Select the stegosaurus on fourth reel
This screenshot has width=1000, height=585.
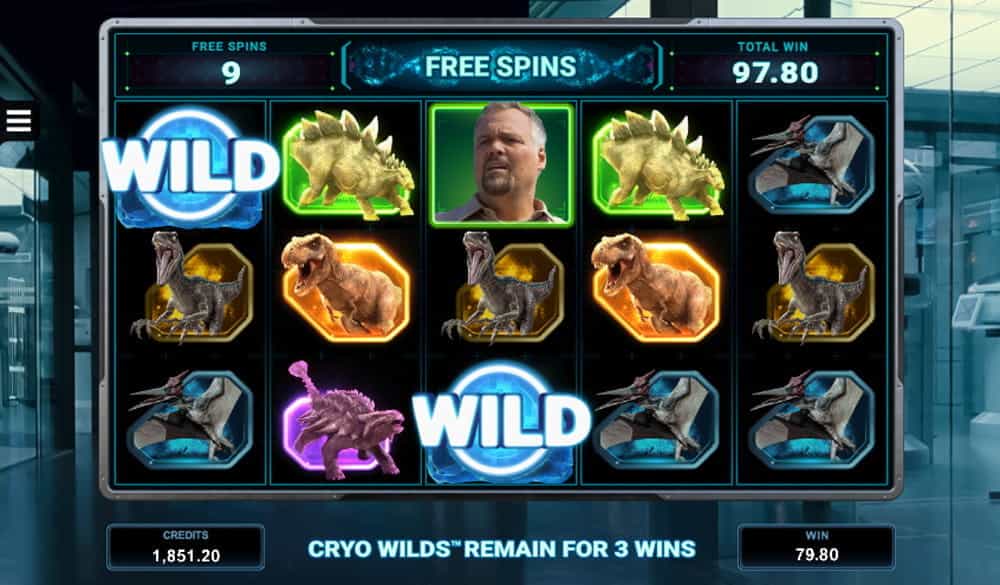(658, 163)
